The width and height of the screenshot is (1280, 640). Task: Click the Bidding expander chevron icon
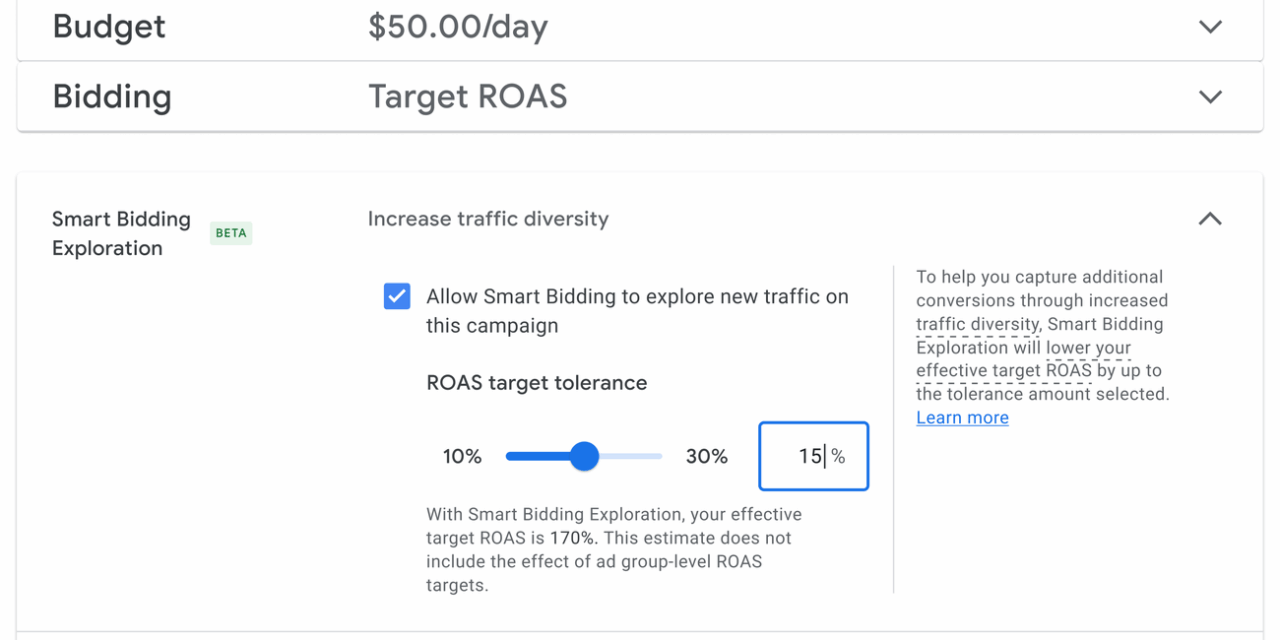tap(1210, 97)
